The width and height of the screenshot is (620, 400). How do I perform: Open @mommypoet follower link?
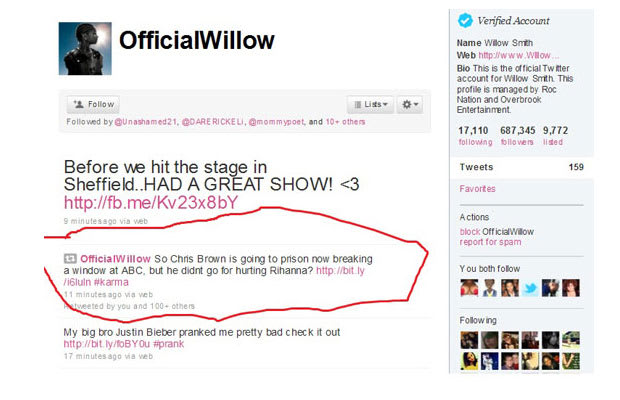click(276, 122)
